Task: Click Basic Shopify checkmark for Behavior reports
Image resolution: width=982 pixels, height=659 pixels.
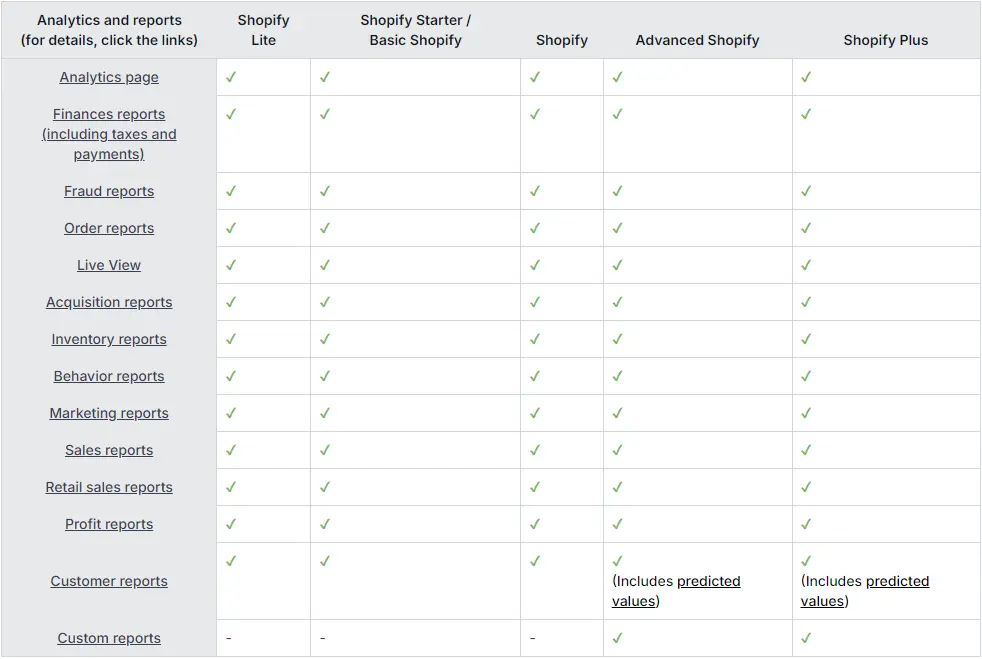Action: click(325, 376)
